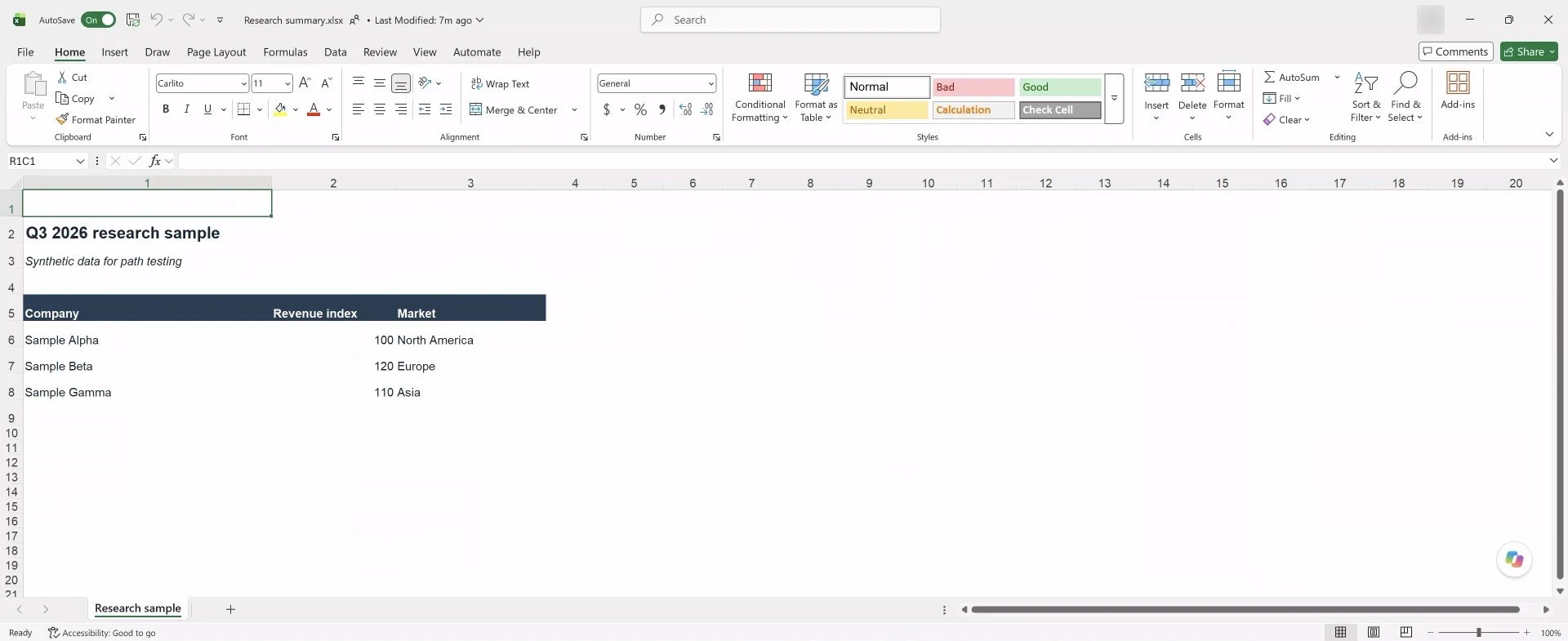Apply the Good cell style
Screen dimensions: 1568x641
[1059, 87]
